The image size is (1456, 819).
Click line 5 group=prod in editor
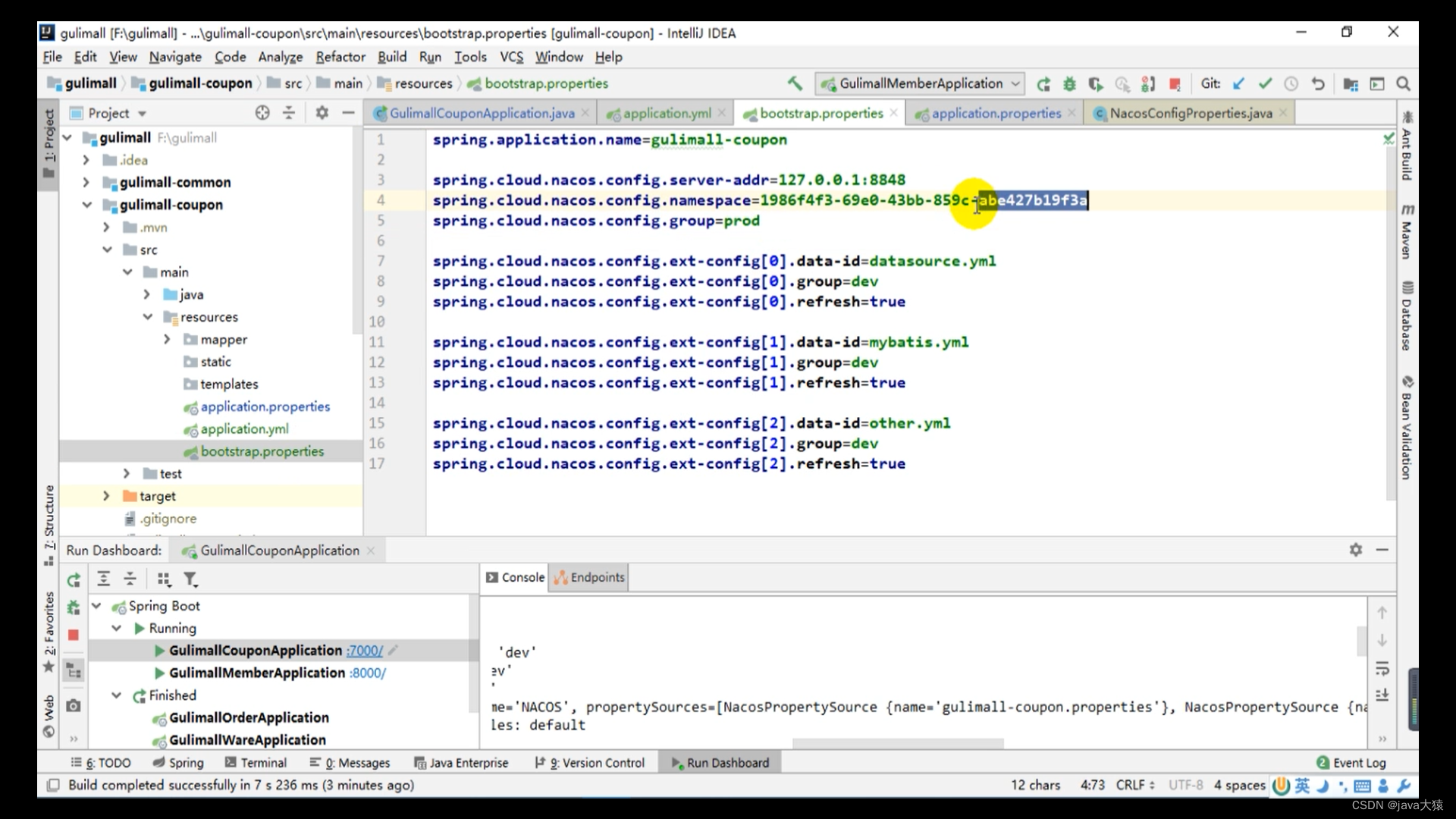596,221
